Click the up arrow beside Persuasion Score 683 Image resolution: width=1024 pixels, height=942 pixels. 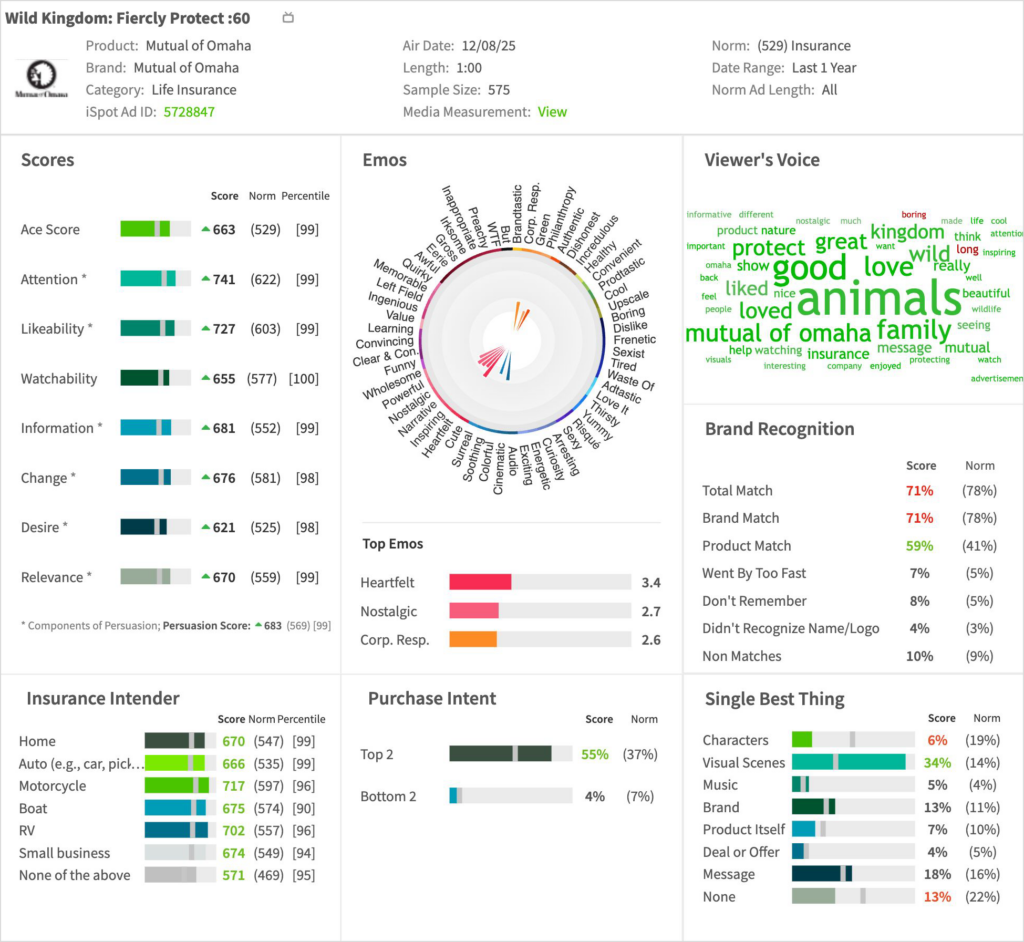click(x=259, y=625)
